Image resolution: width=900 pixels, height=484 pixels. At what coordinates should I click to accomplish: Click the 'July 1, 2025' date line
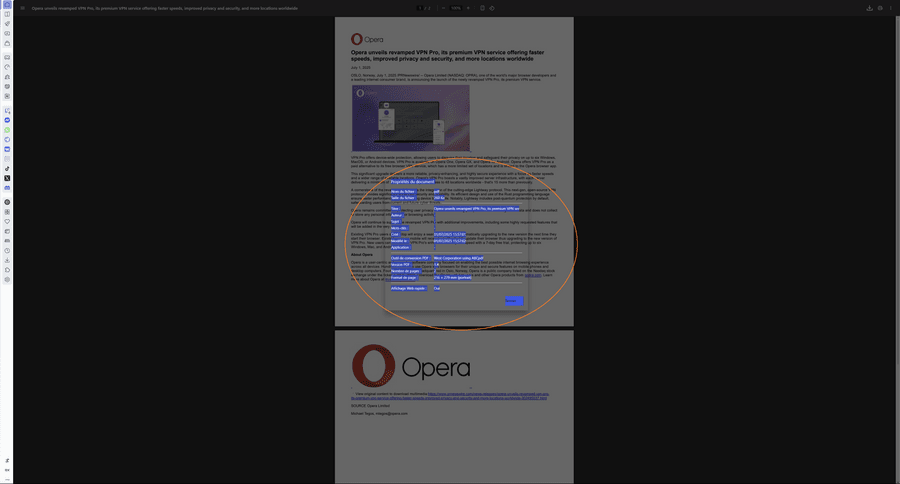tap(360, 68)
